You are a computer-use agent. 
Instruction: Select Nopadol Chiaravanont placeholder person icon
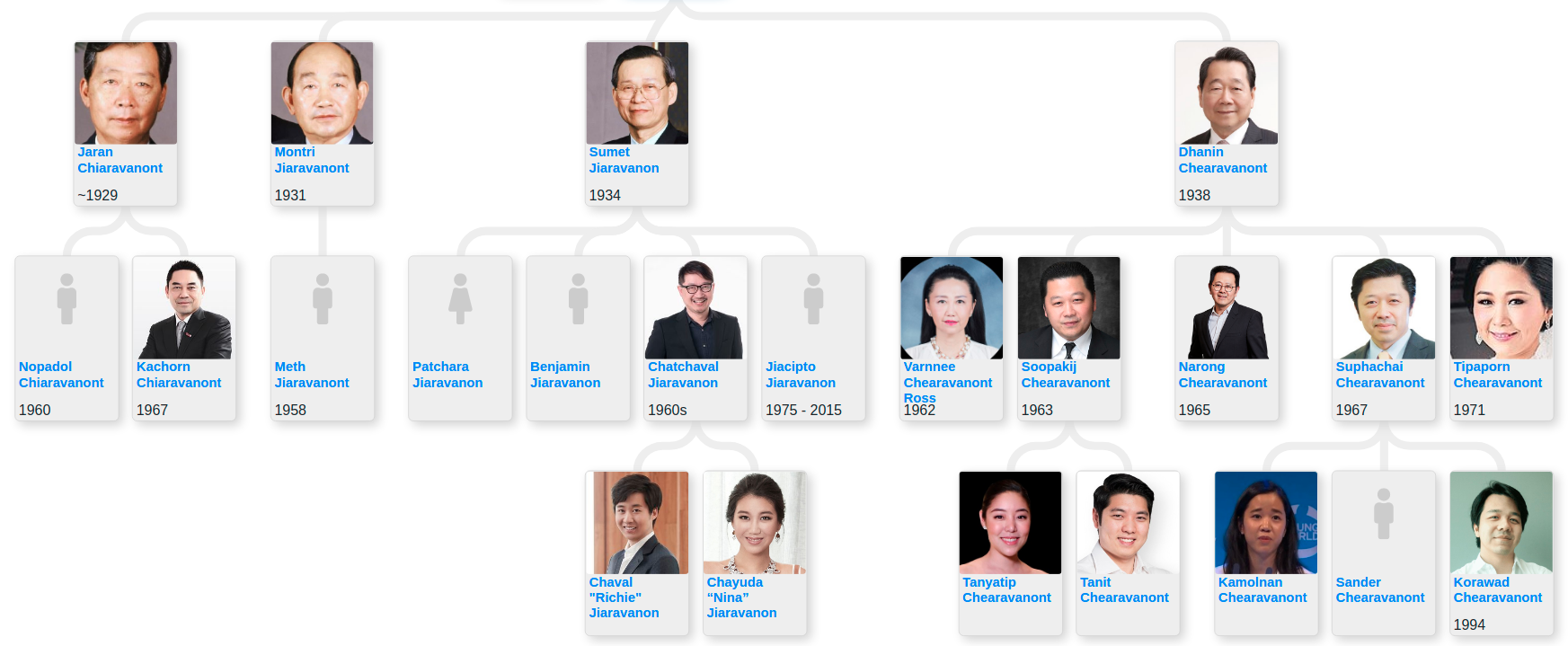point(66,299)
